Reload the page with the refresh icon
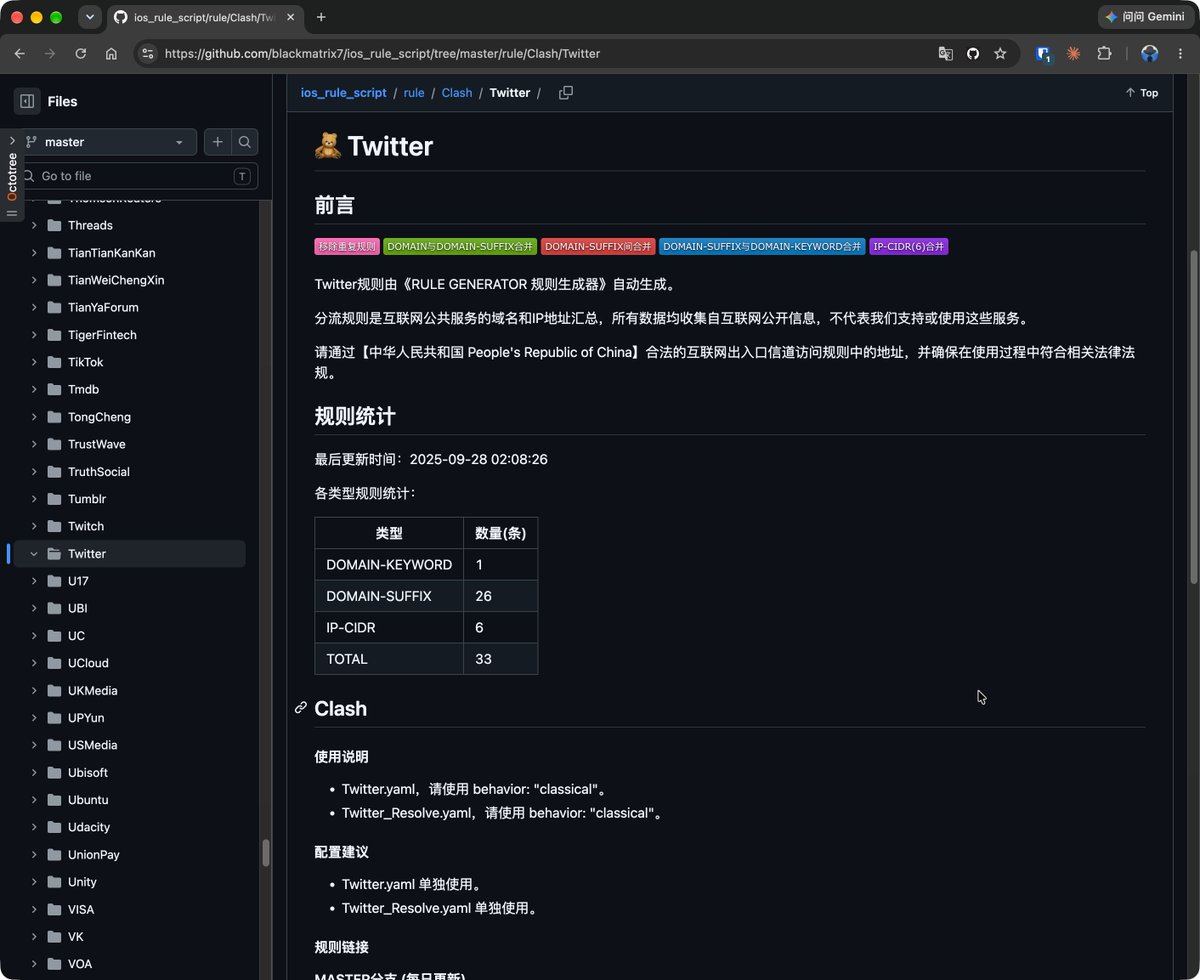Screen dimensions: 1200x980 click(81, 54)
